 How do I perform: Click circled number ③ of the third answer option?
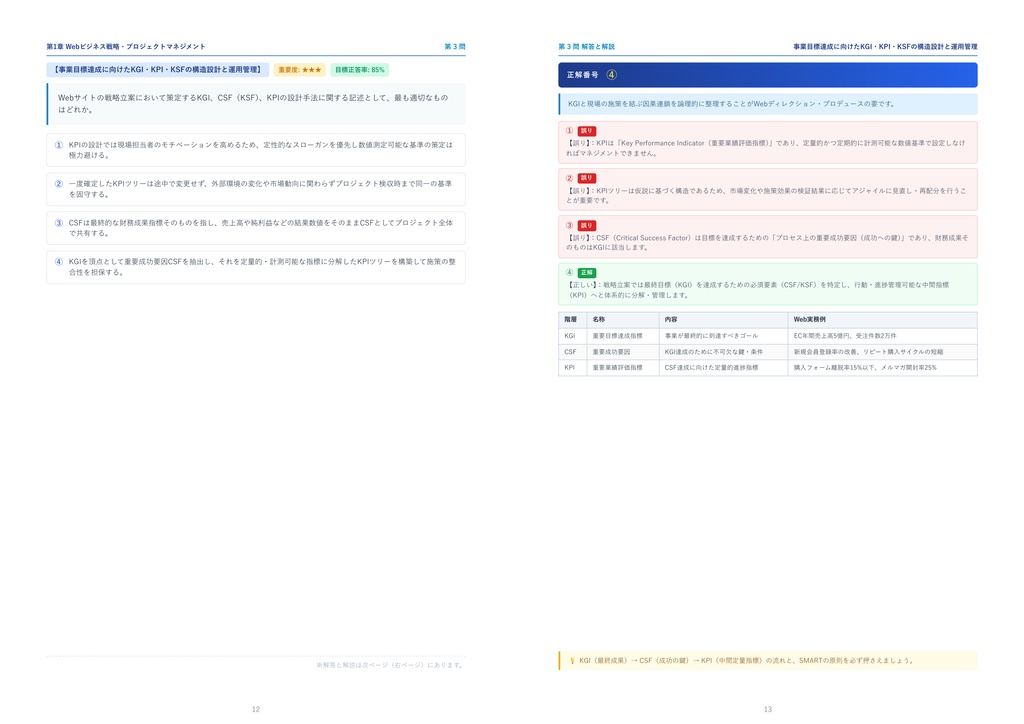59,223
